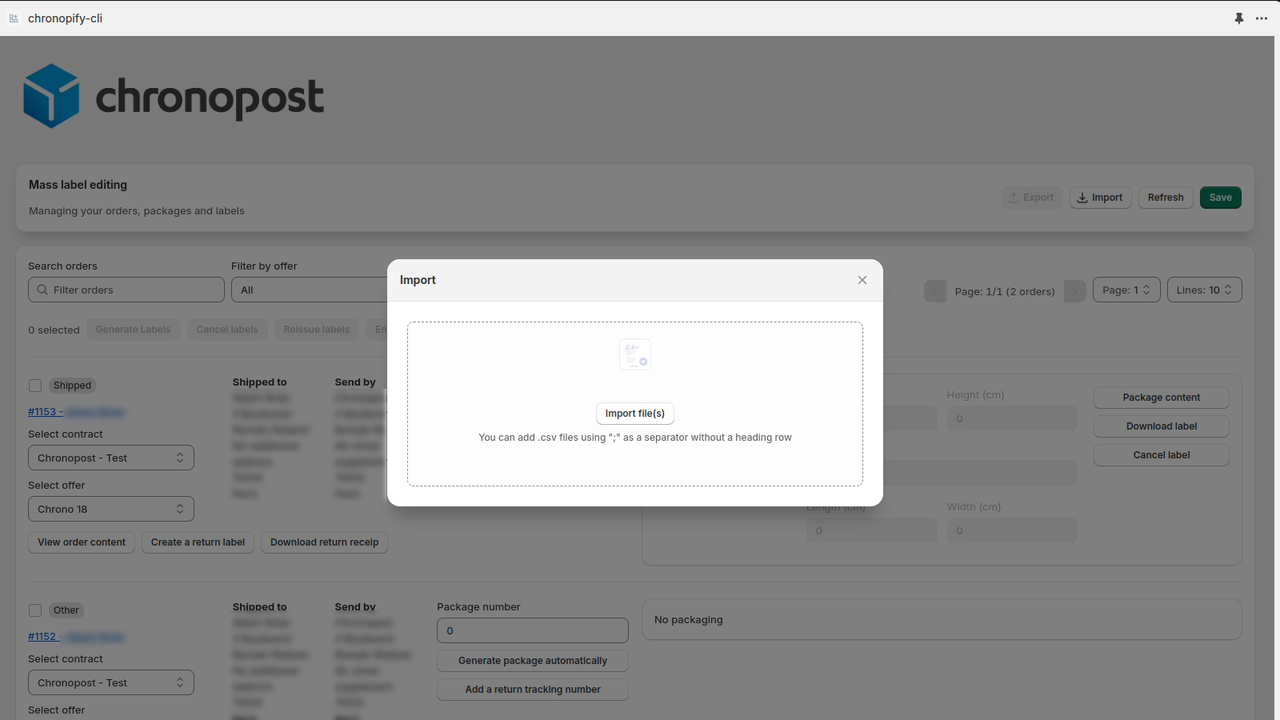Click the csv separator hint text
This screenshot has height=720, width=1280.
tap(635, 437)
